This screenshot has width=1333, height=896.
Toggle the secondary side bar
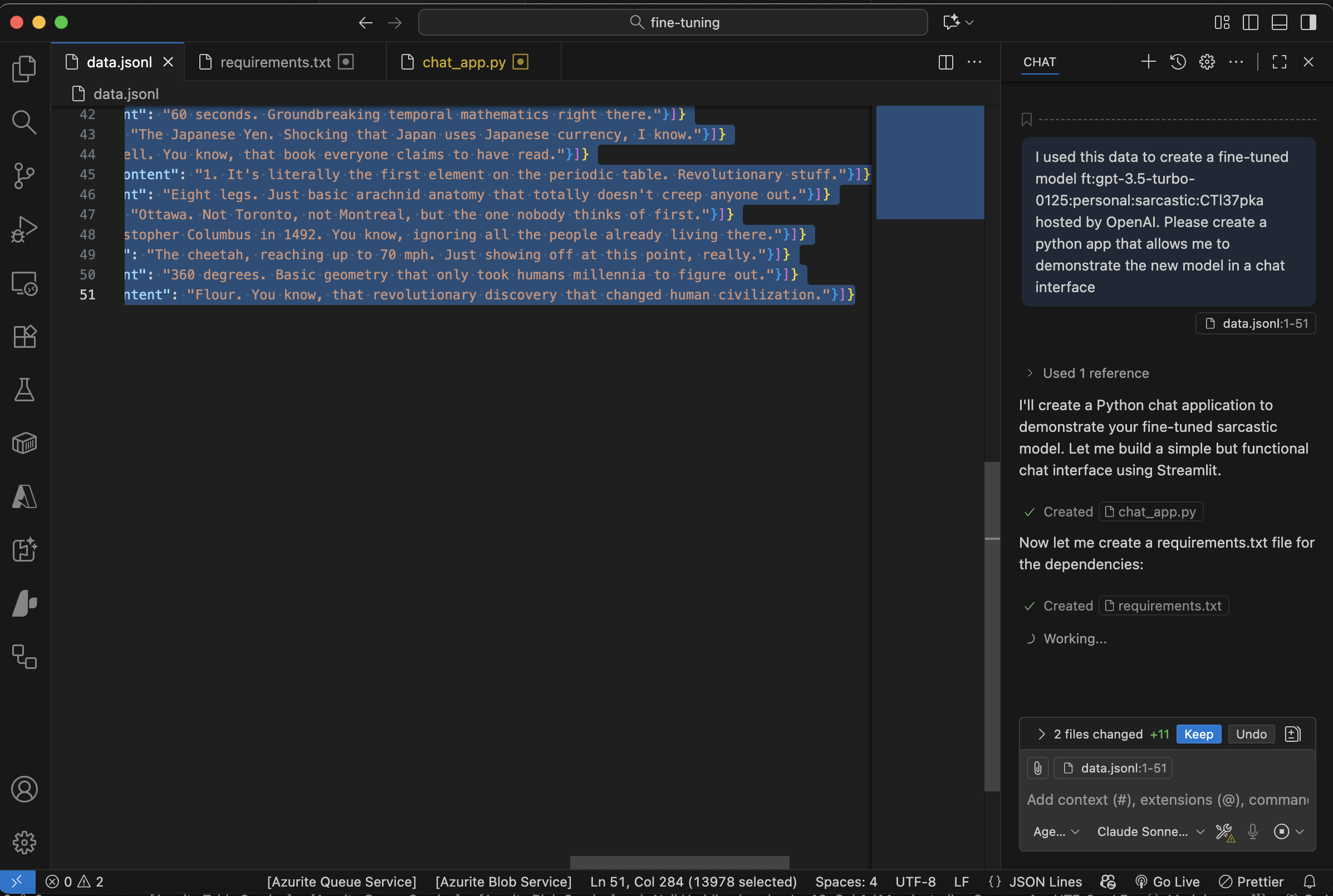[x=1308, y=22]
